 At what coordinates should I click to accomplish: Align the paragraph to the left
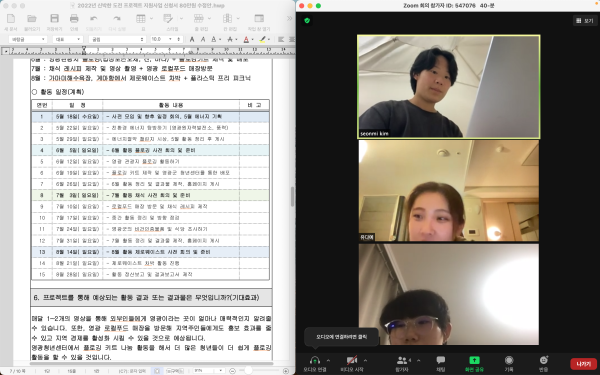[x=281, y=39]
